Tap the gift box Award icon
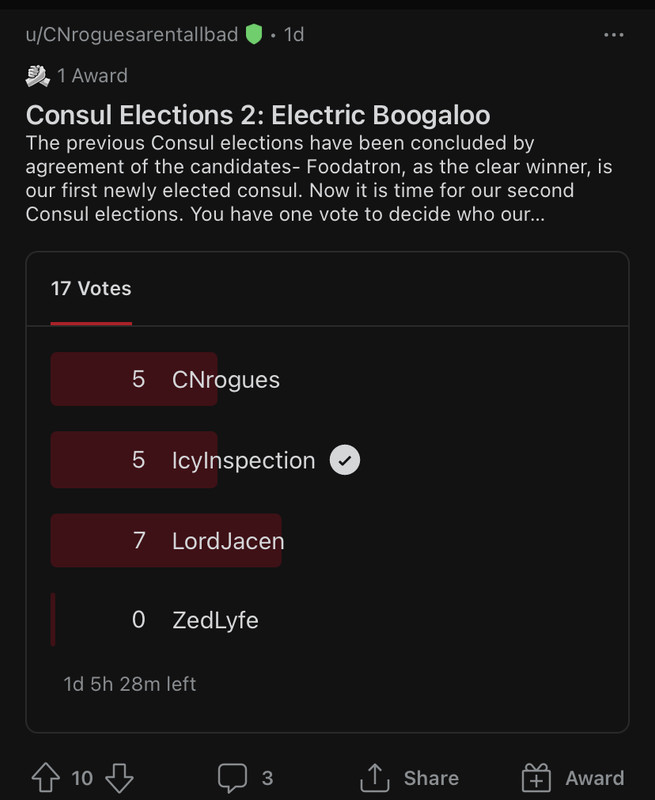 (536, 778)
